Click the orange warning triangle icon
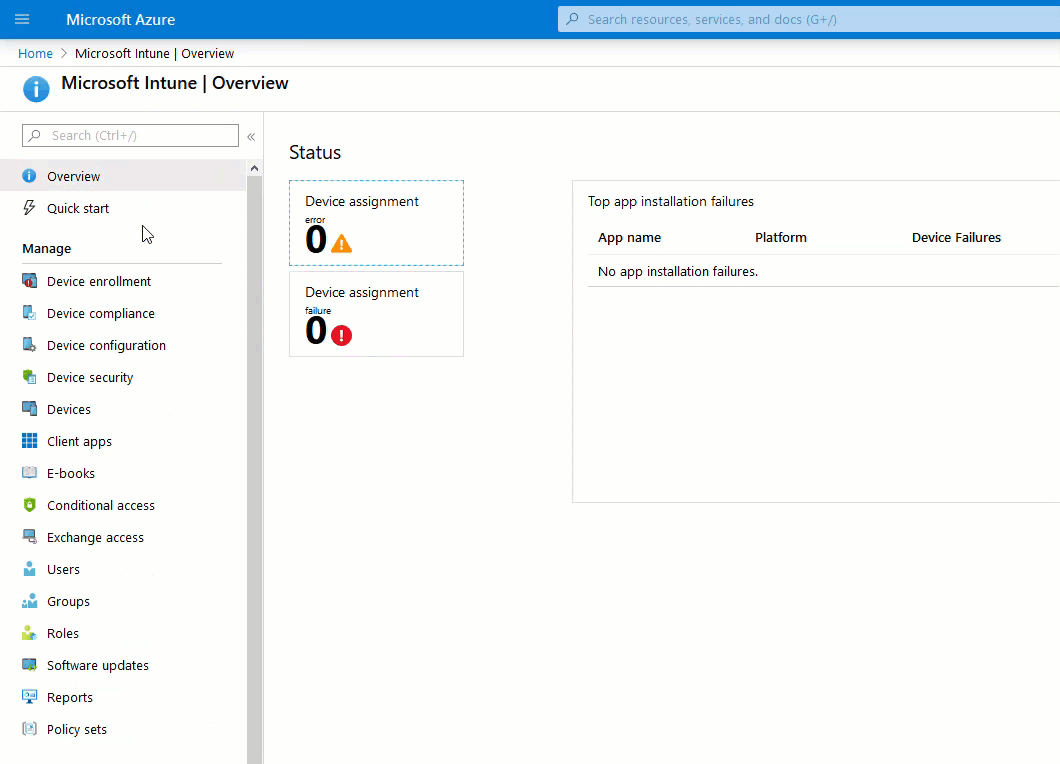This screenshot has height=764, width=1060. [x=341, y=243]
